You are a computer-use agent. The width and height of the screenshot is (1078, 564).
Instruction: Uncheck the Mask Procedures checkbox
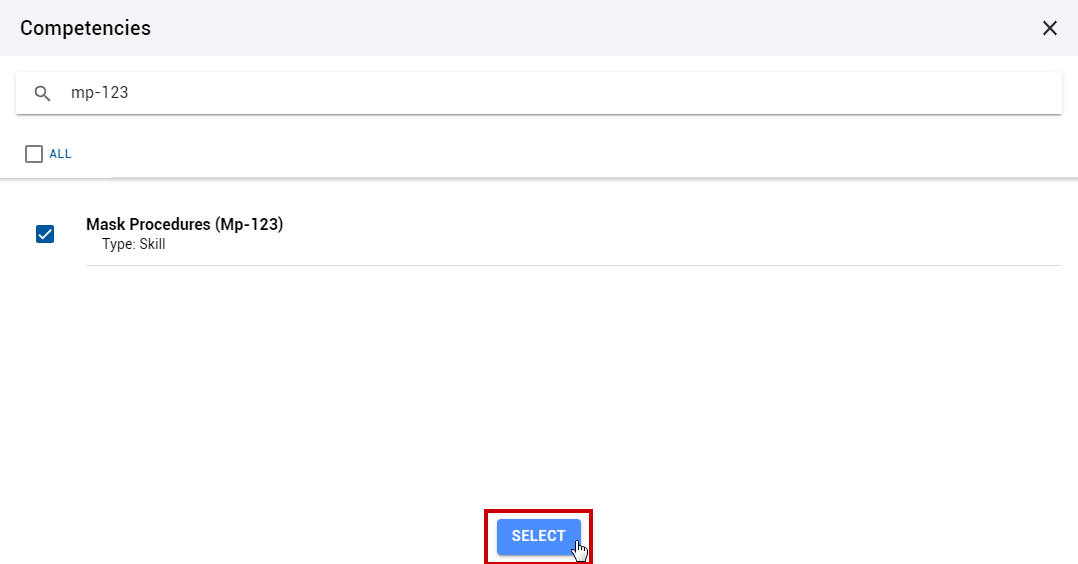click(45, 235)
